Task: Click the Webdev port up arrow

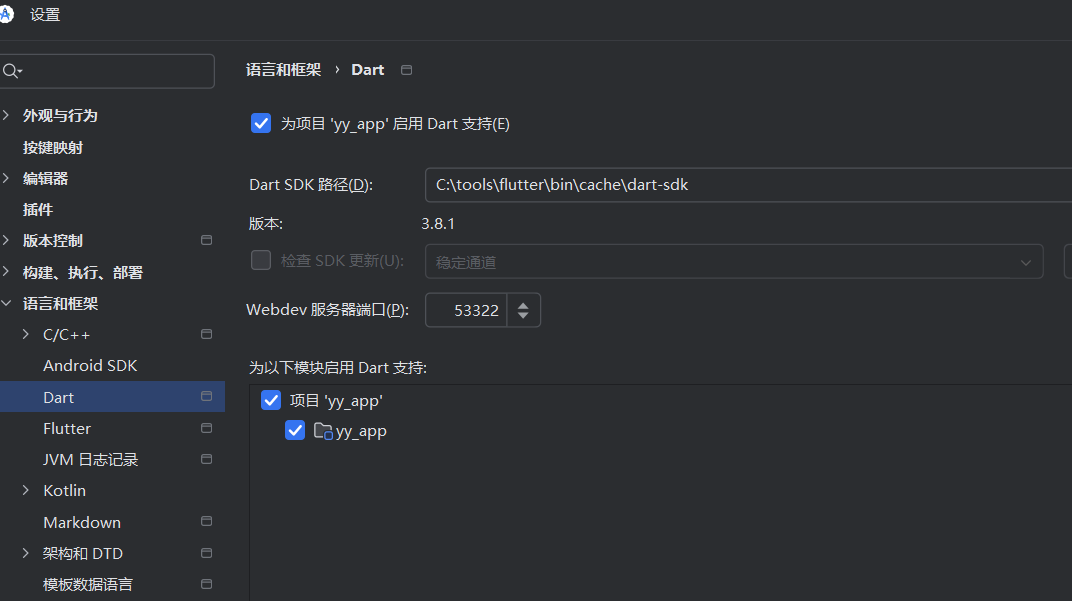Action: 523,303
